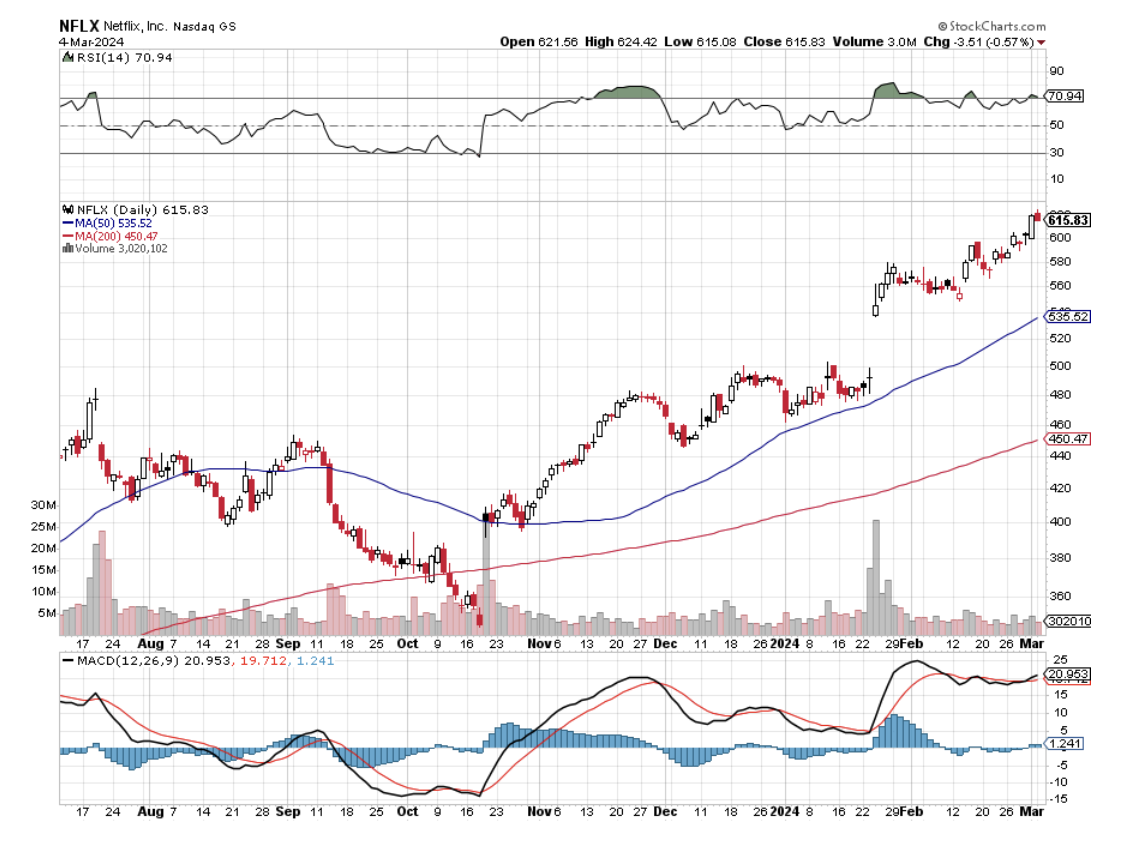Select the 1.241 MACD histogram value tag
This screenshot has height=856, width=1126.
(x=1064, y=744)
